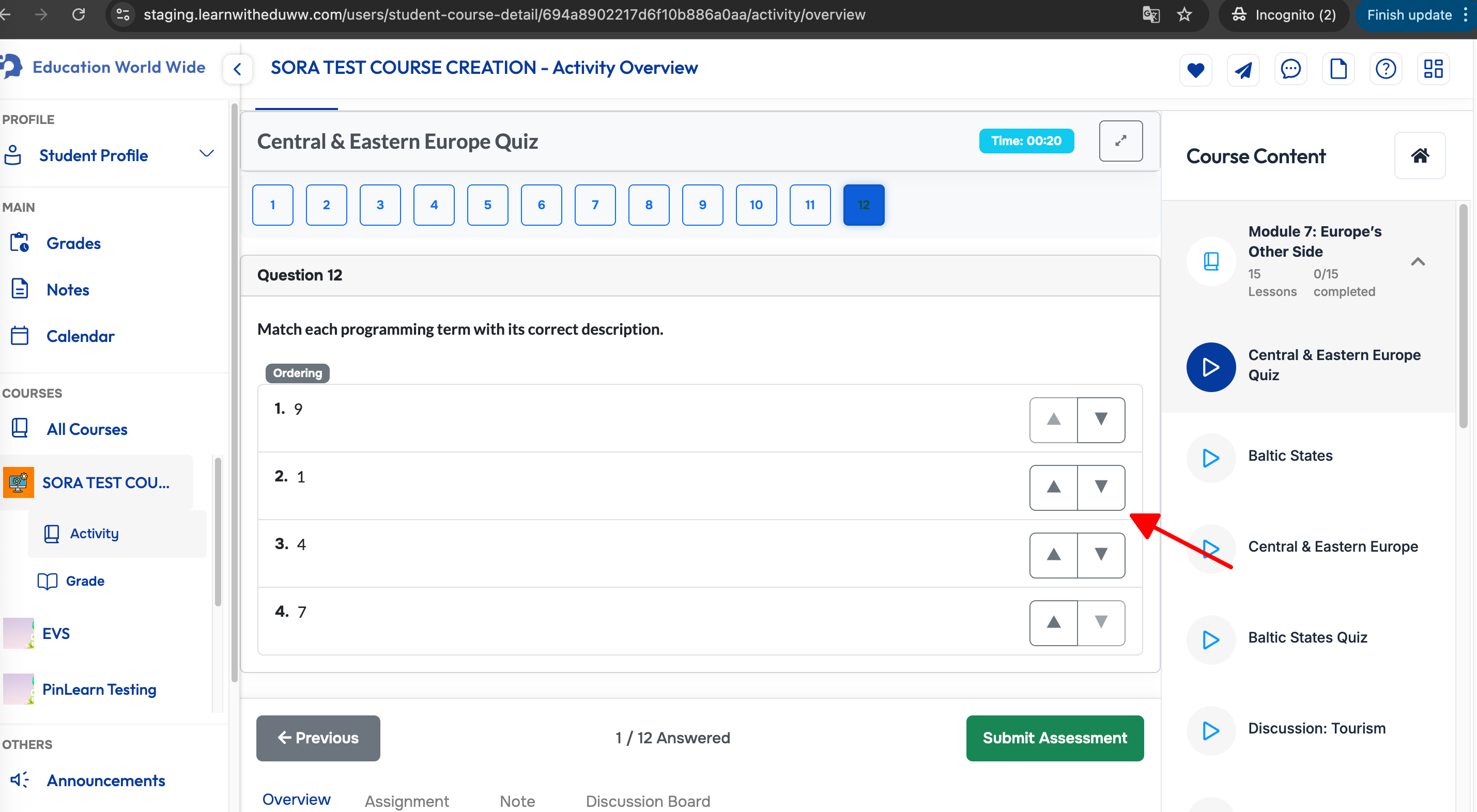This screenshot has width=1477, height=812.
Task: Jump to question 5 in quiz navigator
Action: pyautogui.click(x=487, y=205)
